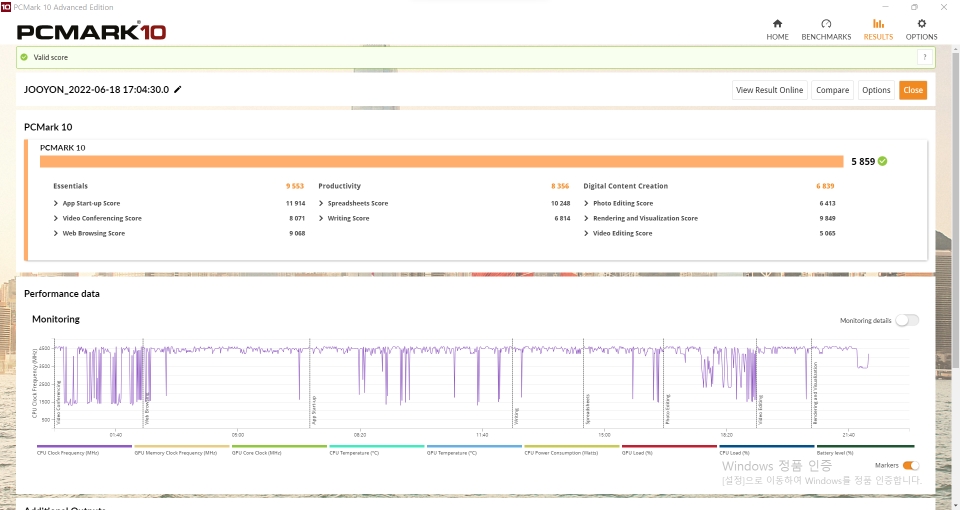
Task: Click the Essentials score 9 553
Action: click(294, 186)
